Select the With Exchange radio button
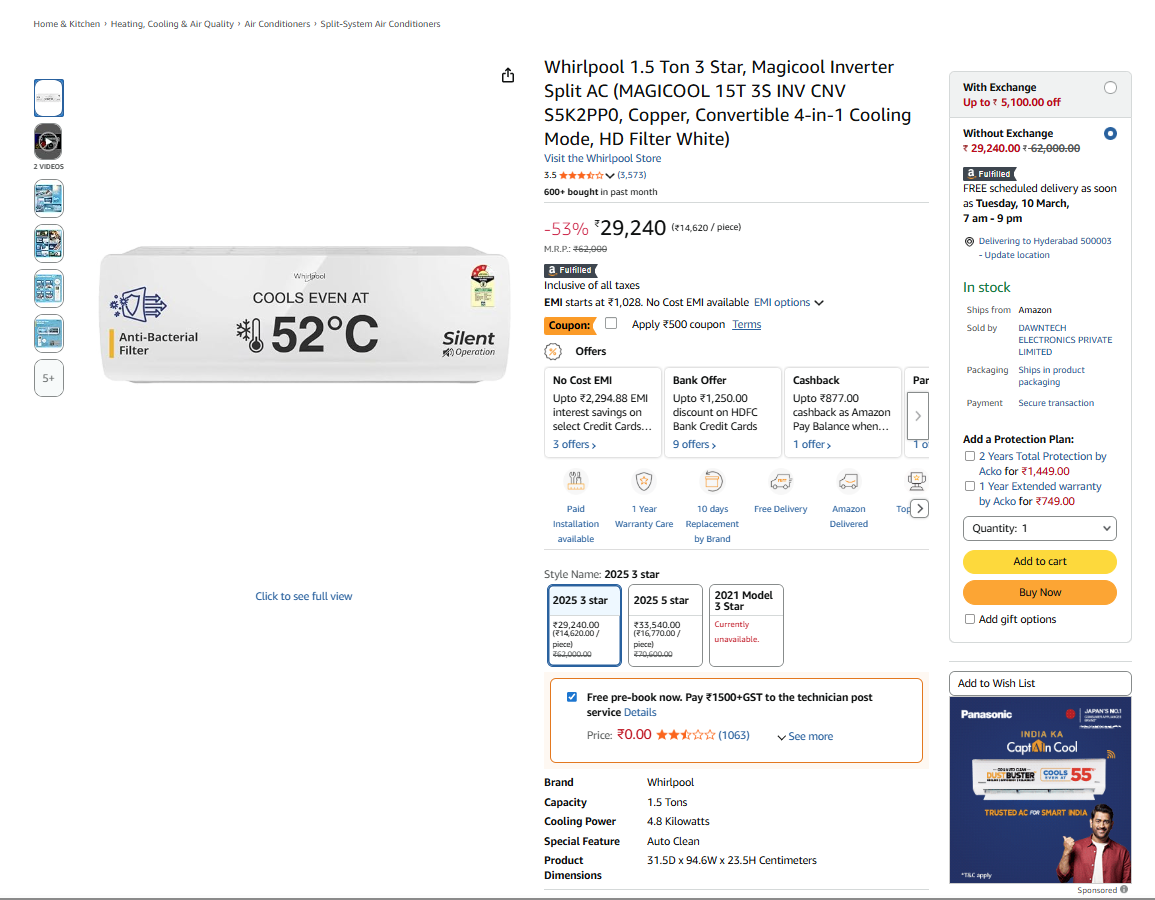 click(1110, 88)
